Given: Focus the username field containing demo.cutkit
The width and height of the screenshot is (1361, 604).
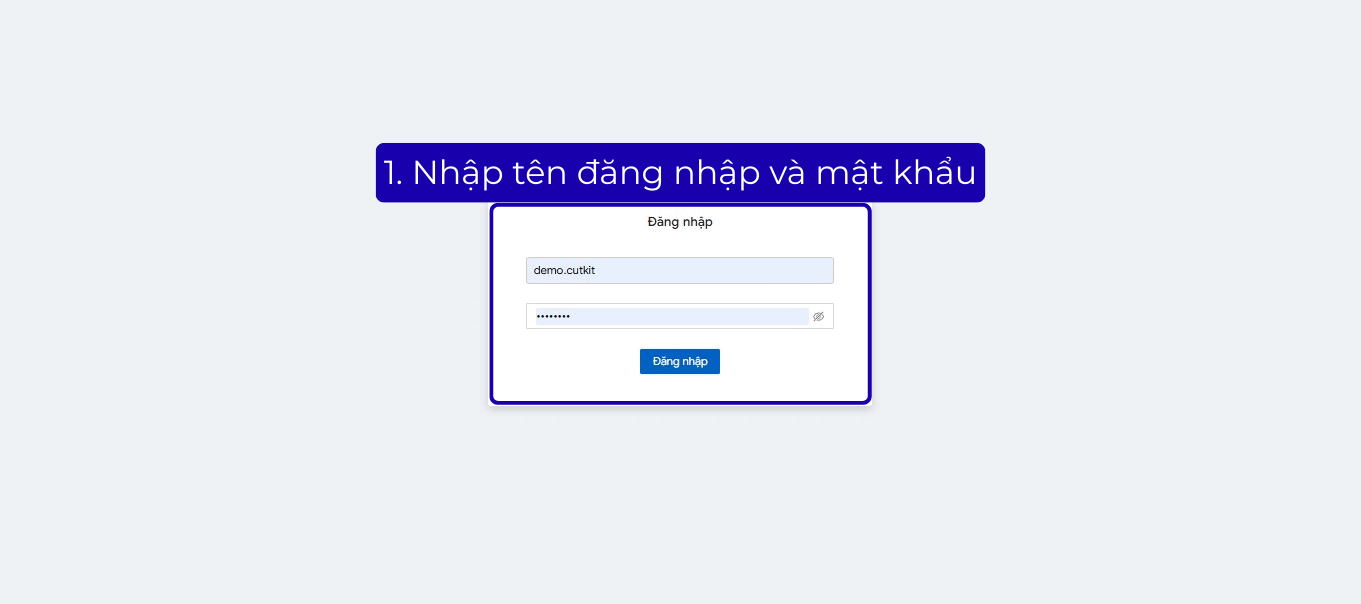Looking at the screenshot, I should (x=680, y=270).
